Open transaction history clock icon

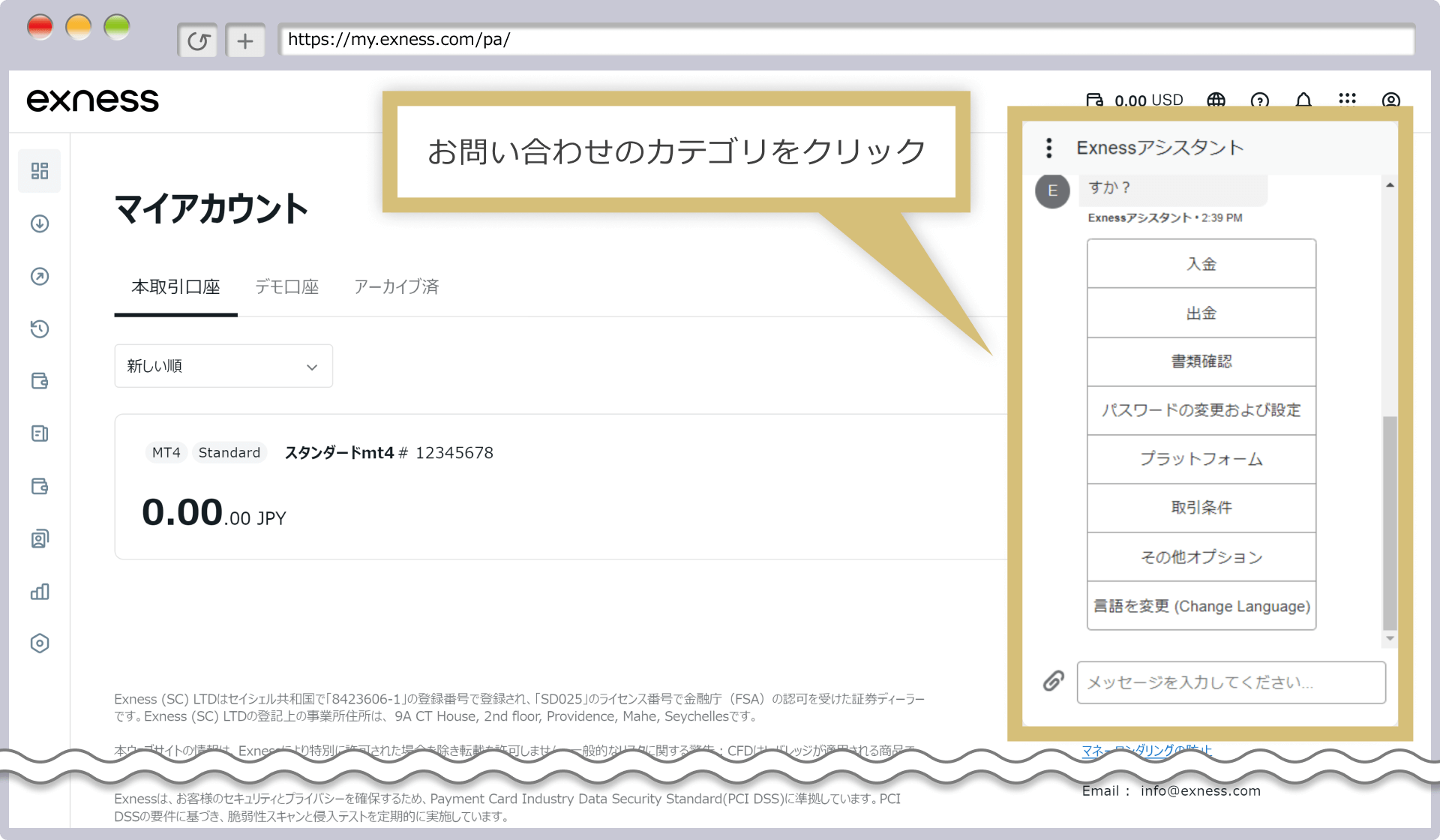point(40,328)
